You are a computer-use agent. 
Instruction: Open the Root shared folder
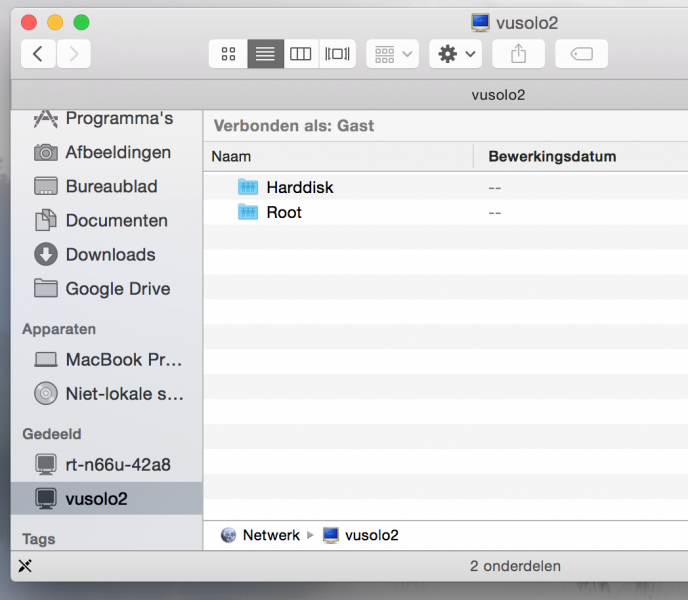click(x=283, y=212)
